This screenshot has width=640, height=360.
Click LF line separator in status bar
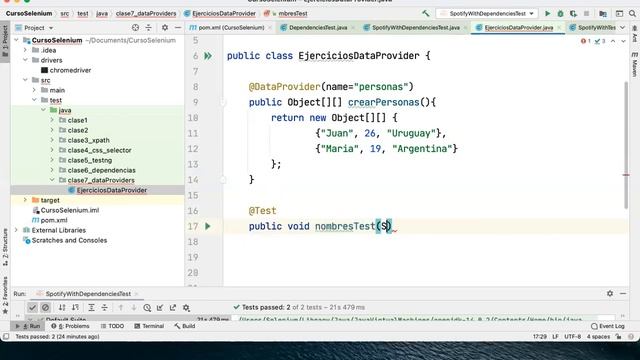coord(555,336)
